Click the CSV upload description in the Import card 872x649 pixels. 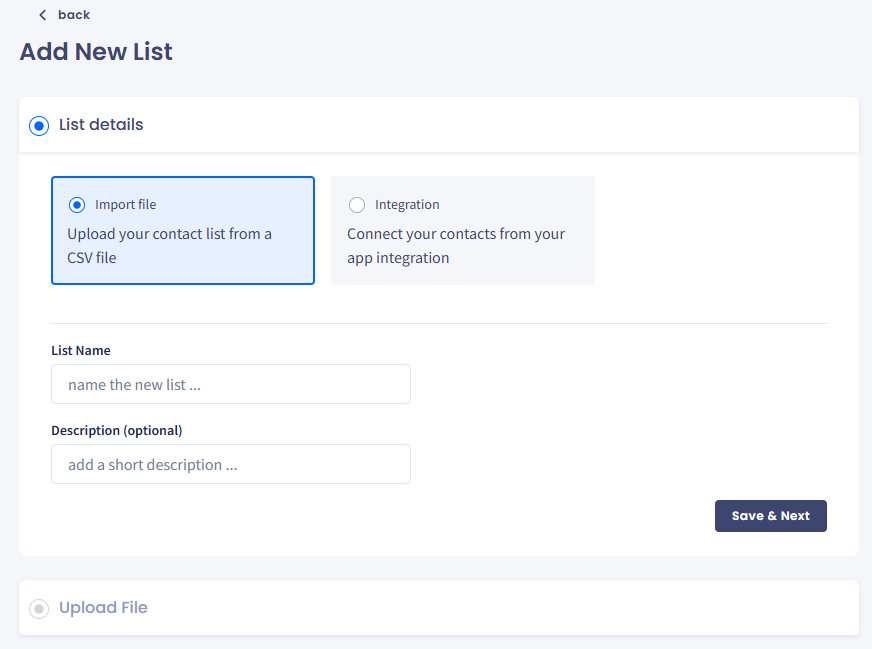point(169,246)
